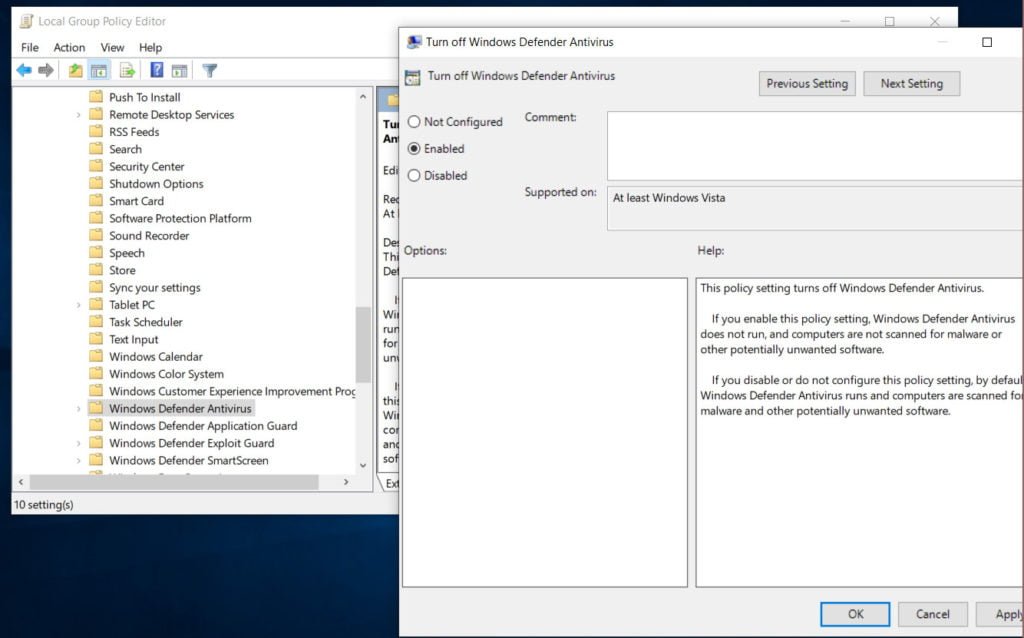The width and height of the screenshot is (1024, 638).
Task: Click the Forward arrow in Group Policy toolbar
Action: 46,70
